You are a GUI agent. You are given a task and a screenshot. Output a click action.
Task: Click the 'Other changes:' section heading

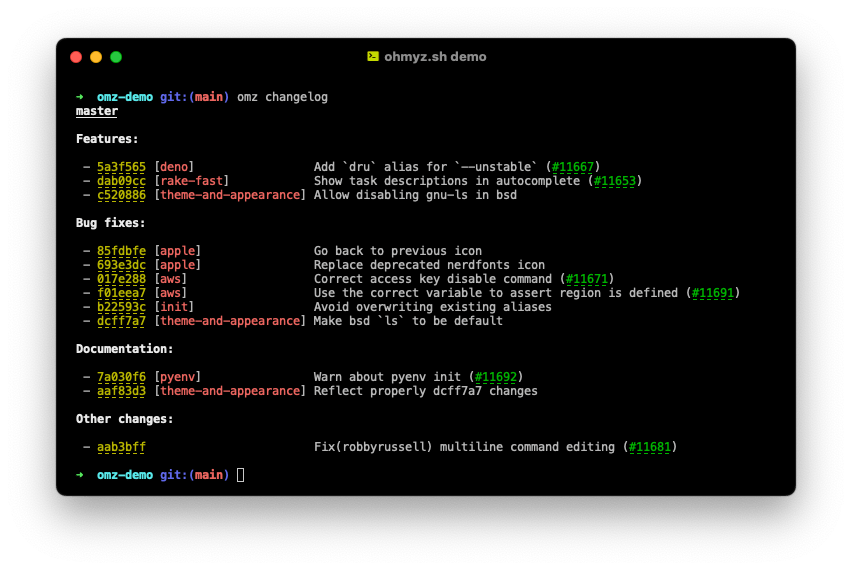click(x=124, y=419)
